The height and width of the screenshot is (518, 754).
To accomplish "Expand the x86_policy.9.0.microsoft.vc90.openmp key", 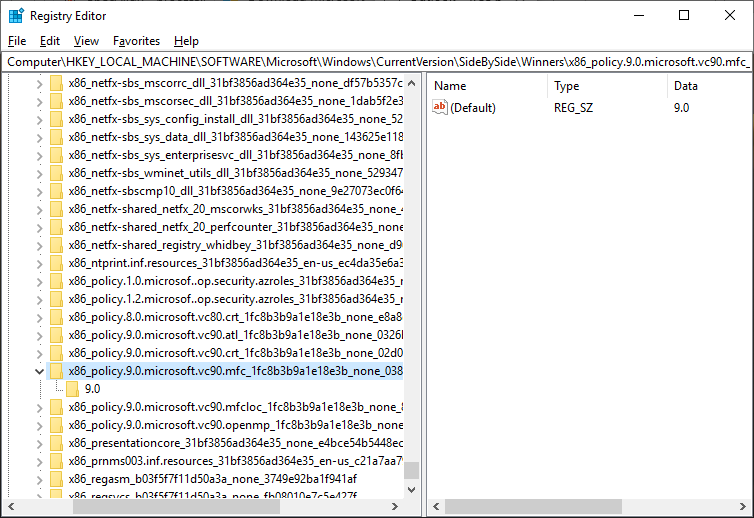I will click(x=39, y=426).
